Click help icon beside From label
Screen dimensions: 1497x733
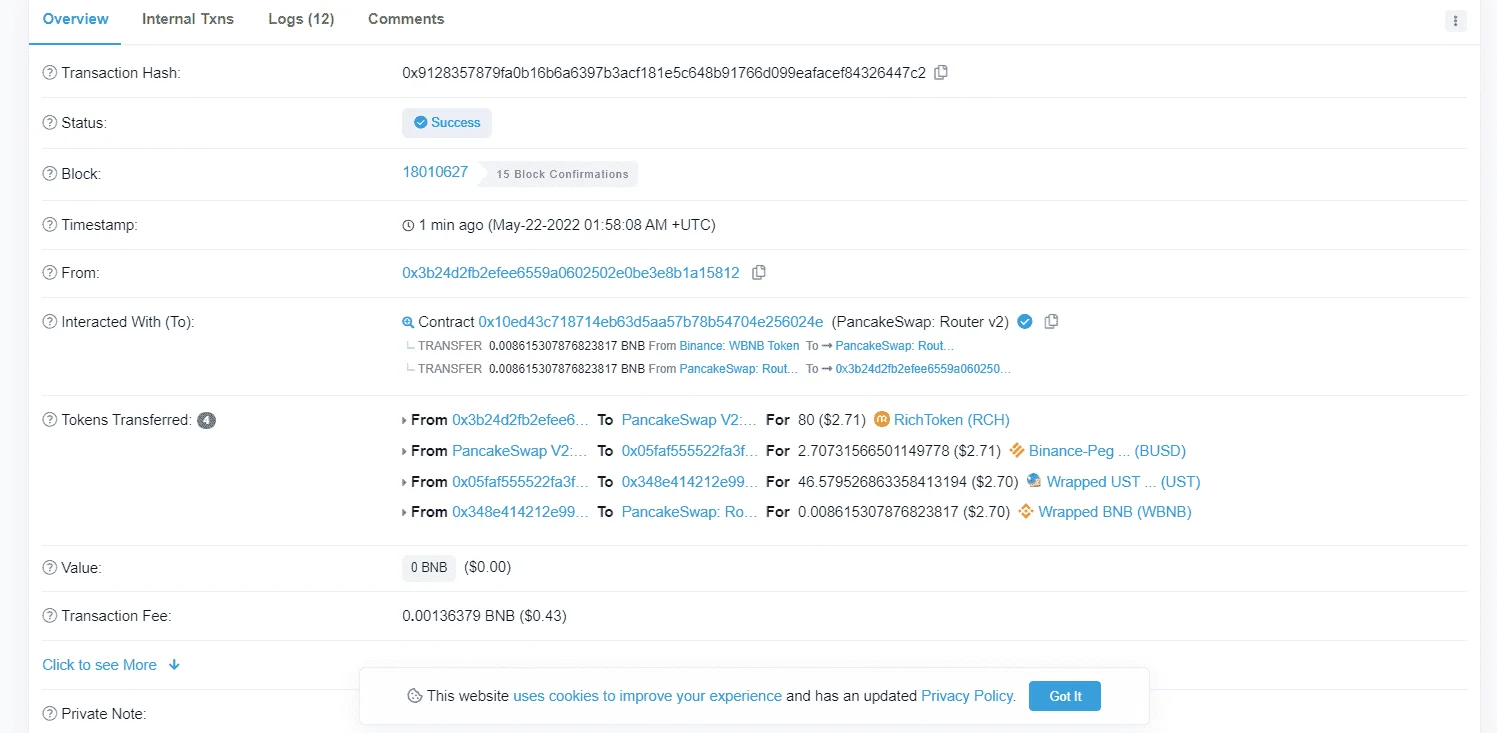coord(50,273)
